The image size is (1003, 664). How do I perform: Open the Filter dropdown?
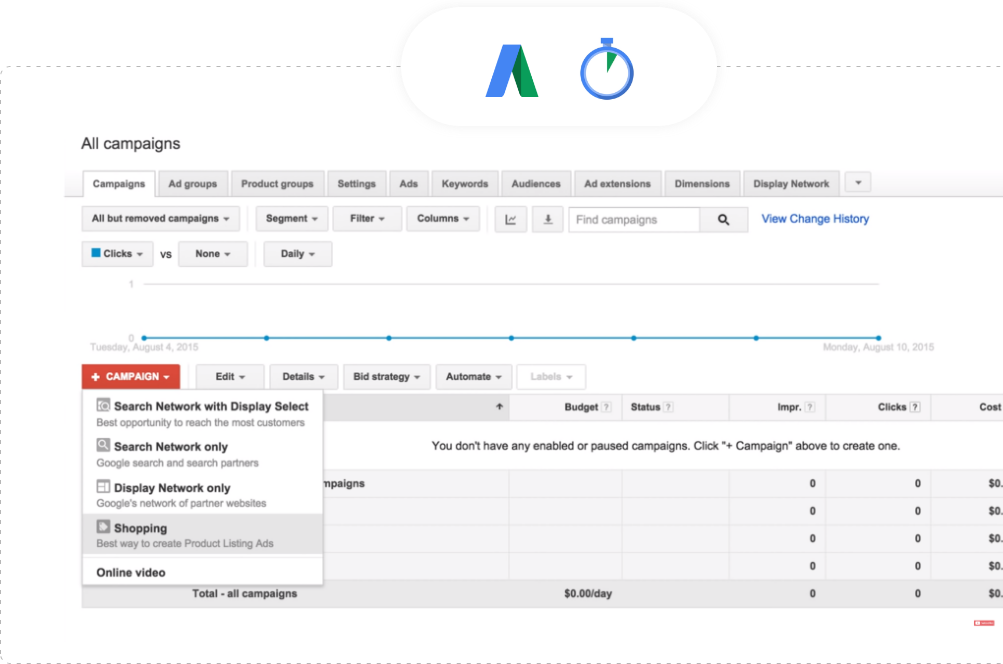(367, 219)
